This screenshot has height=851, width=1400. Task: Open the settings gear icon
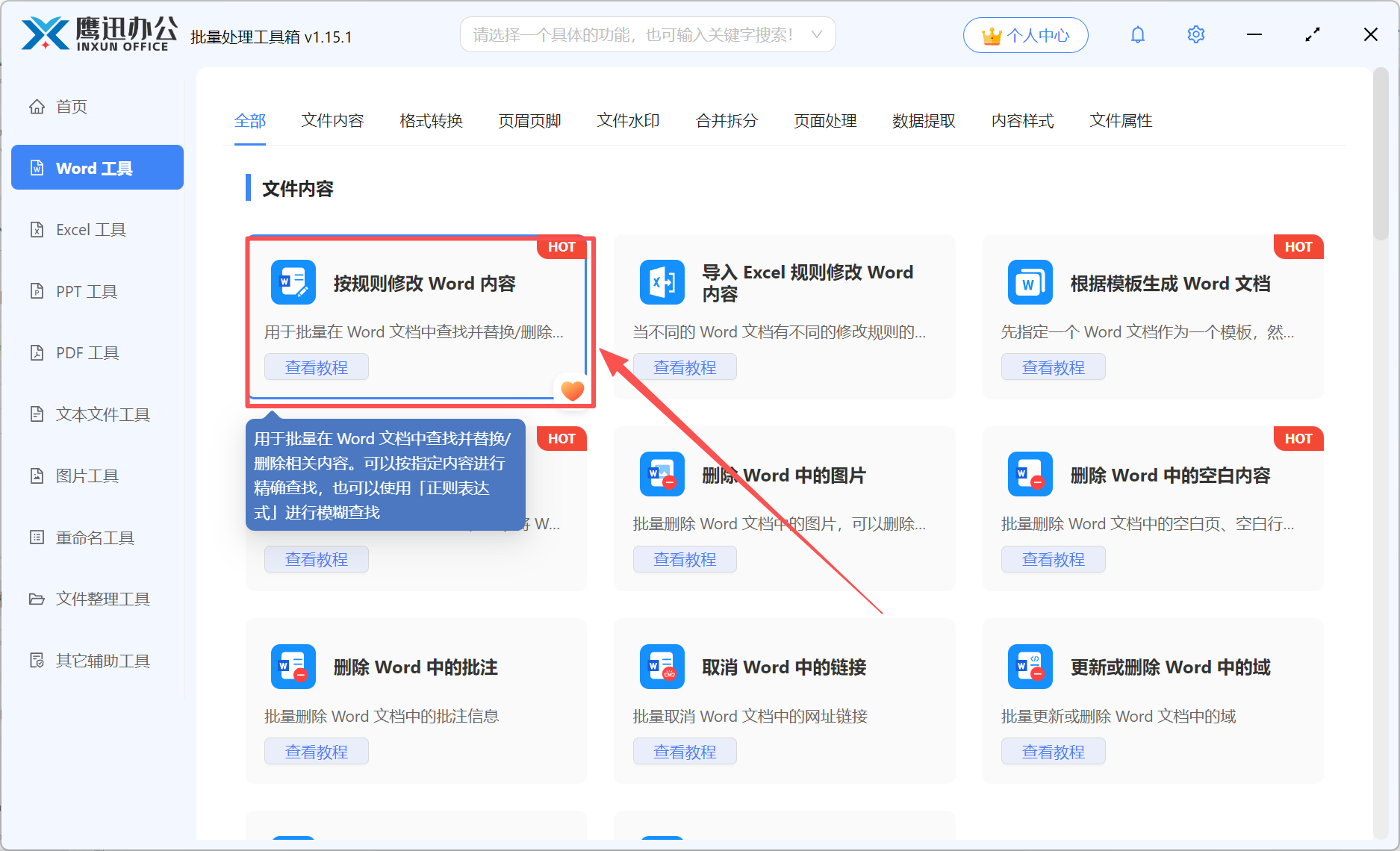pyautogui.click(x=1195, y=35)
